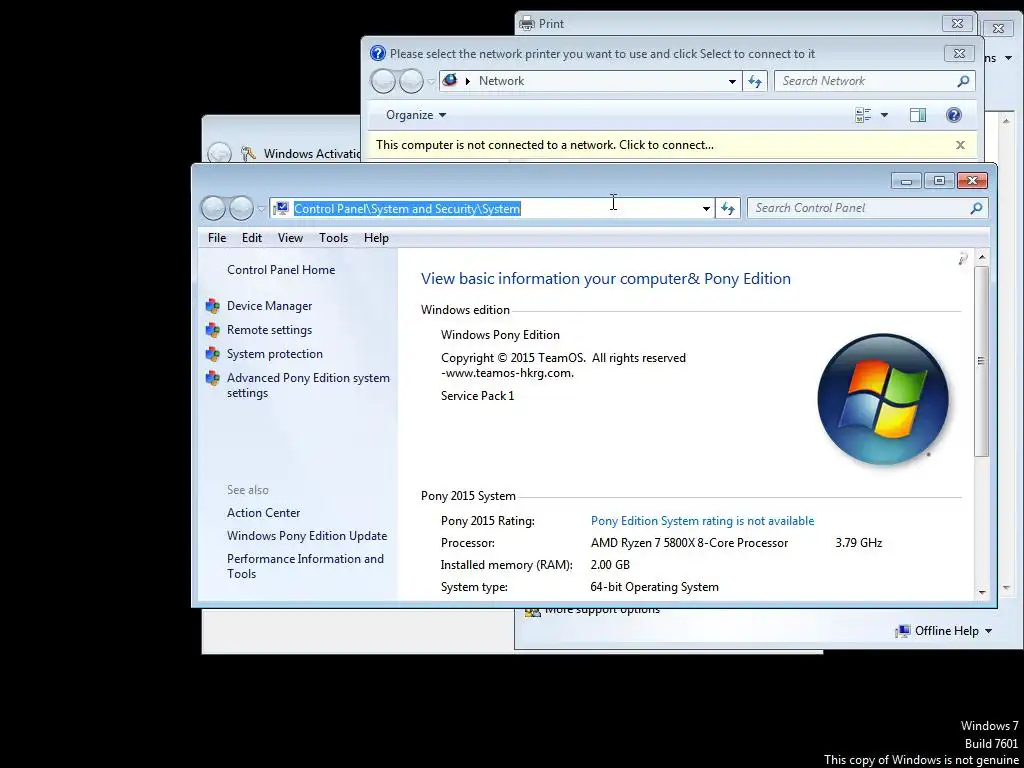Click the Windows logo orb image
1024x768 pixels.
[x=883, y=399]
